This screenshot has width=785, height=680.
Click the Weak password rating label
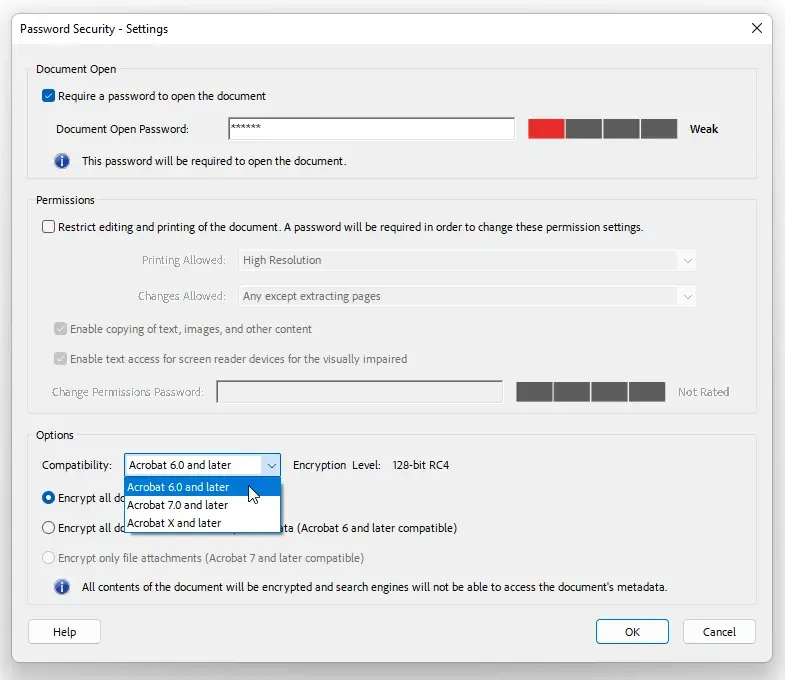(703, 129)
